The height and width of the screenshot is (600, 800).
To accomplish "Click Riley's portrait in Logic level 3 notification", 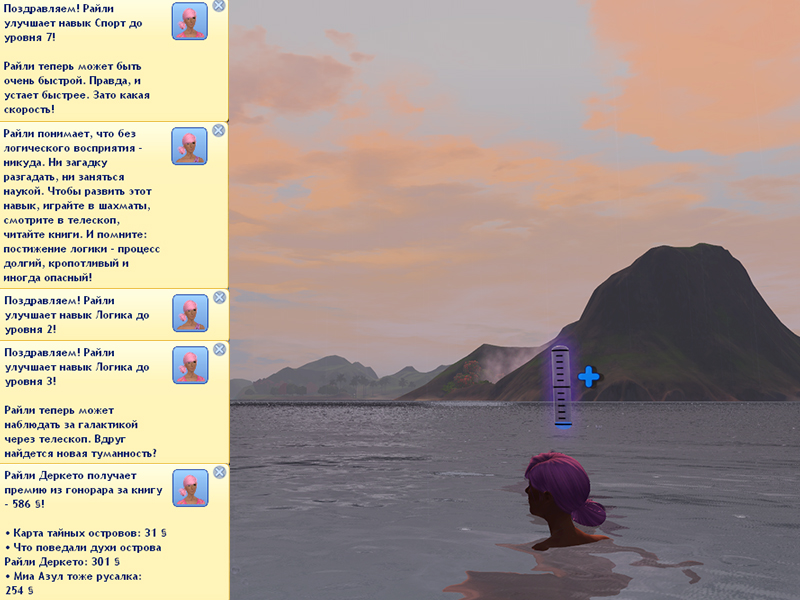I will (x=190, y=365).
